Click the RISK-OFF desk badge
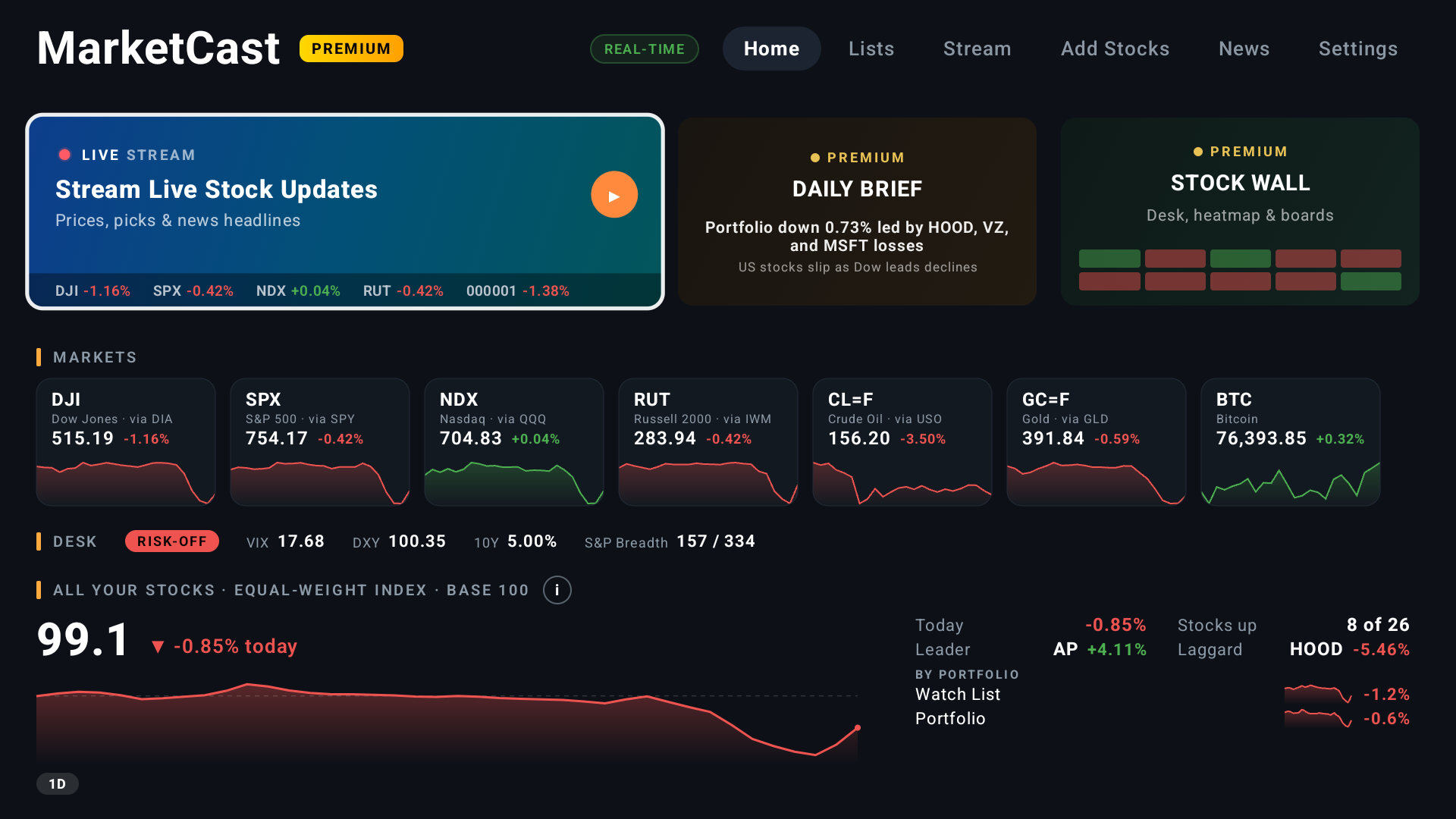Screen dimensions: 1456x819 point(172,541)
